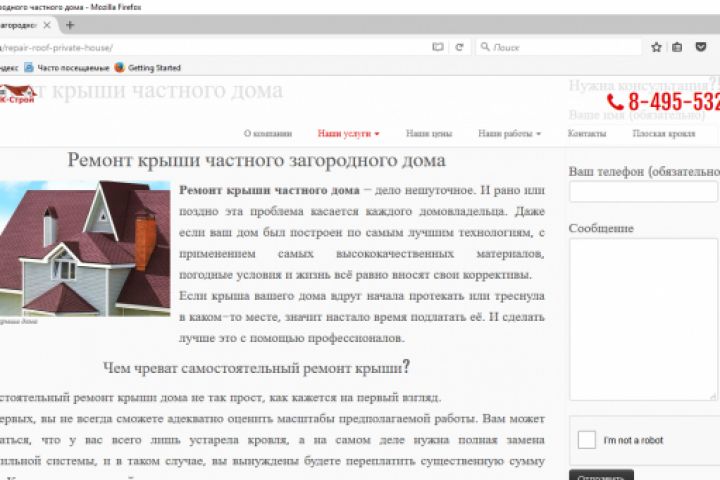Image resolution: width=720 pixels, height=480 pixels.
Task: Click the 8-495 phone number
Action: 674,102
